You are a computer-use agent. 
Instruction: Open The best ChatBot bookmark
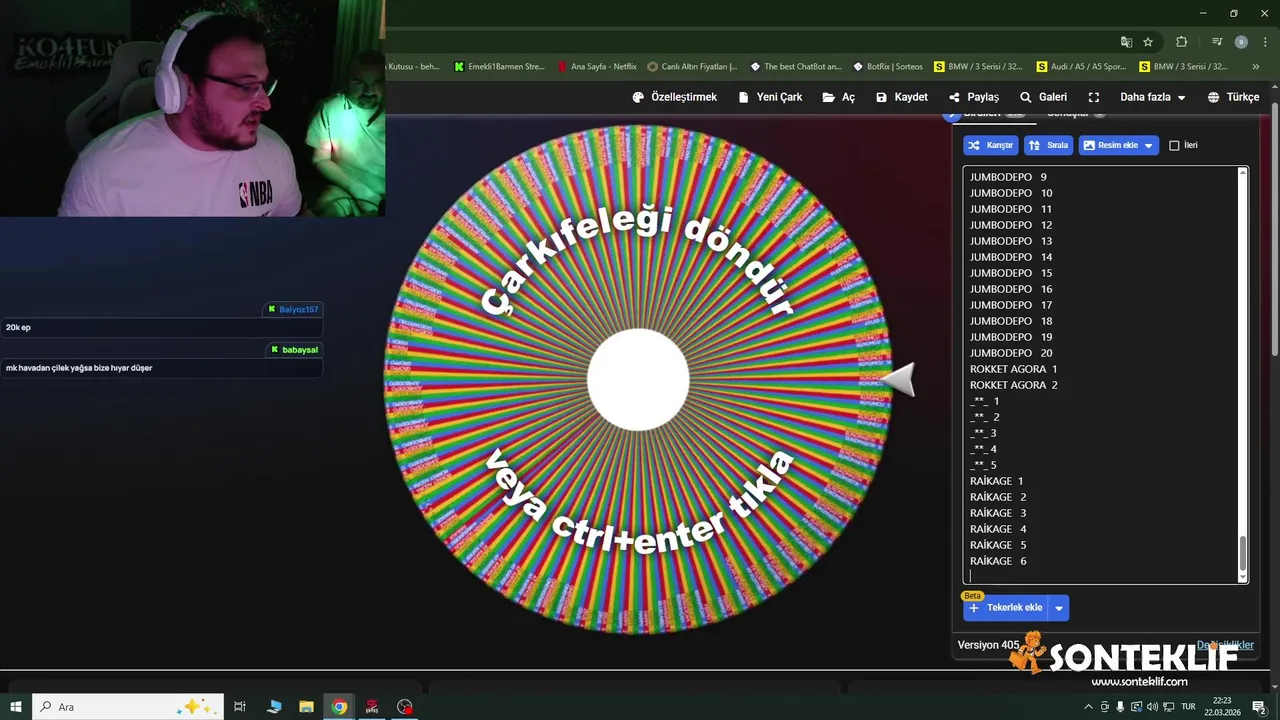796,67
